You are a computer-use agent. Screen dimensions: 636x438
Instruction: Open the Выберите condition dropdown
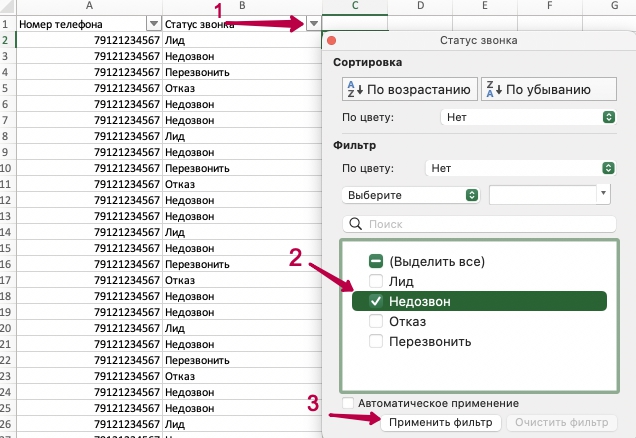pos(411,195)
